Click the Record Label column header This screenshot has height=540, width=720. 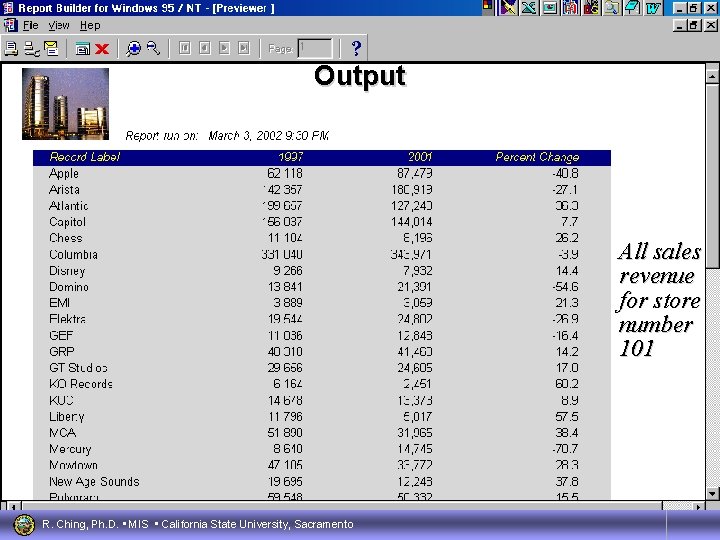pyautogui.click(x=84, y=157)
